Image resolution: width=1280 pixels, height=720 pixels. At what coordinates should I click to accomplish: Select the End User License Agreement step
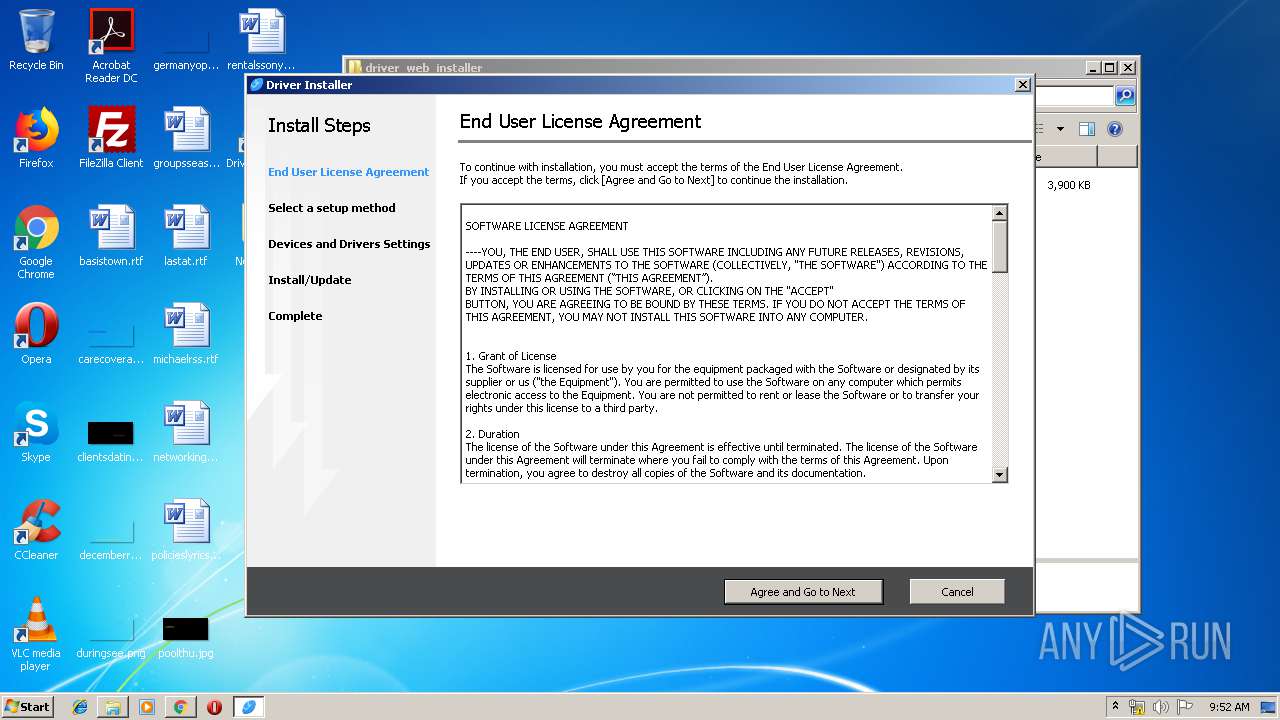(348, 172)
